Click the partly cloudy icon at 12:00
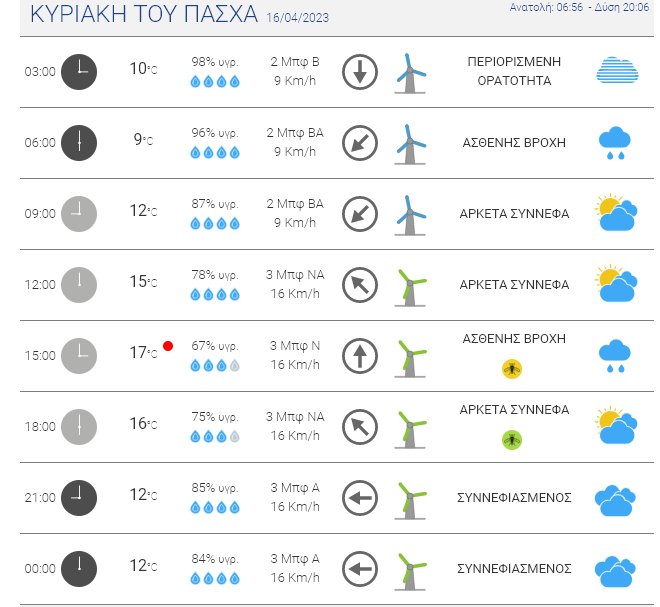 tap(616, 283)
